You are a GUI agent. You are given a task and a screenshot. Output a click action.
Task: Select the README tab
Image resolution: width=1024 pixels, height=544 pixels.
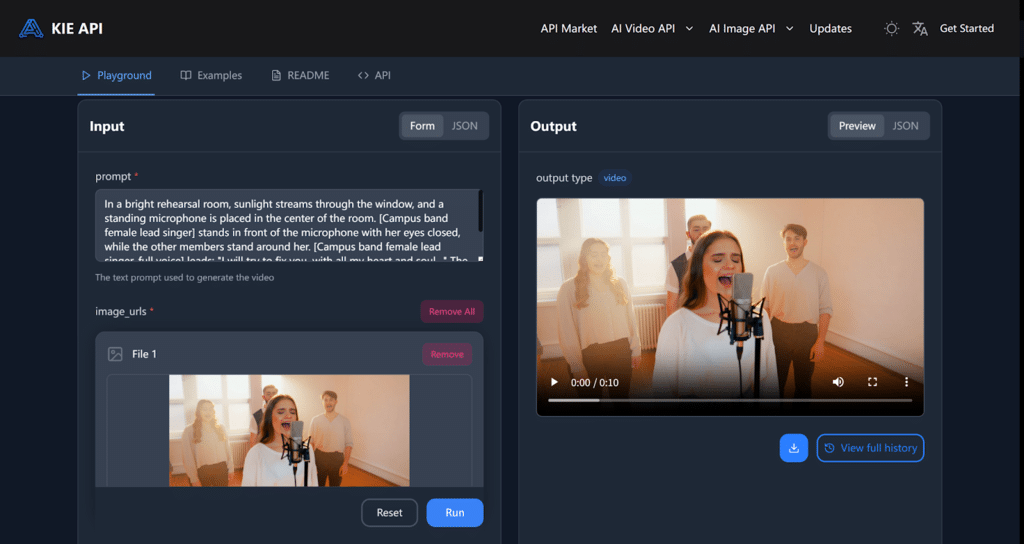(x=300, y=75)
